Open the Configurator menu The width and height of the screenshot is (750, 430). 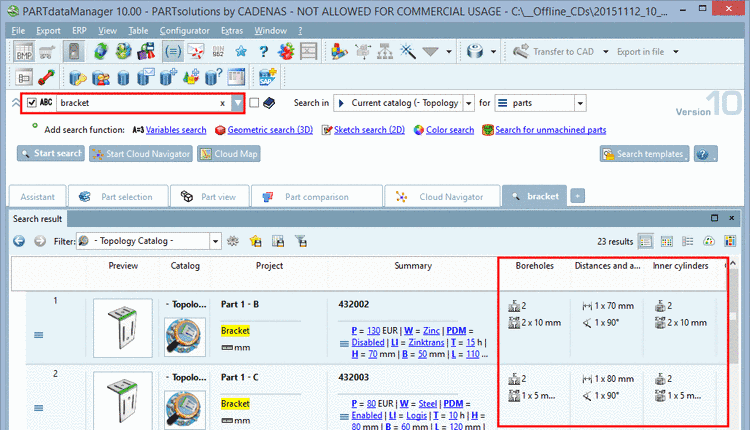coord(184,31)
